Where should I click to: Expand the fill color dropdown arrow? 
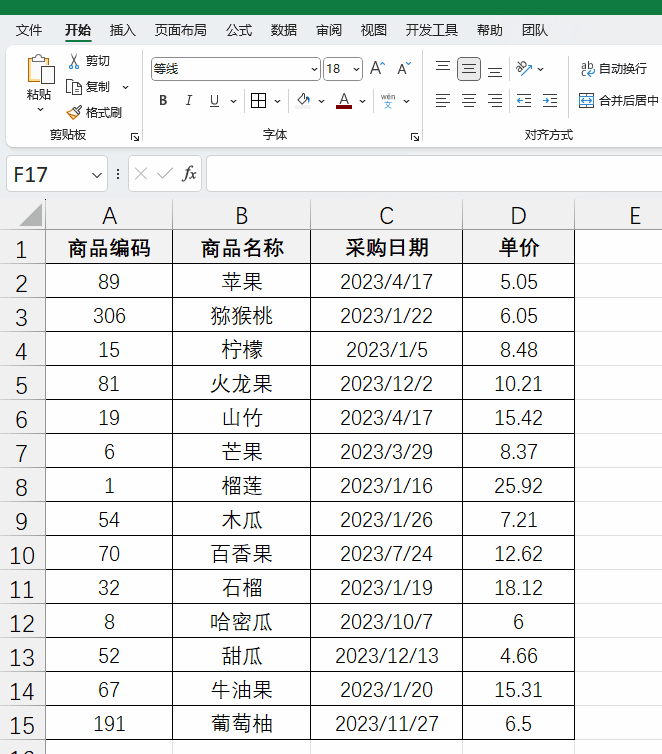click(x=322, y=101)
